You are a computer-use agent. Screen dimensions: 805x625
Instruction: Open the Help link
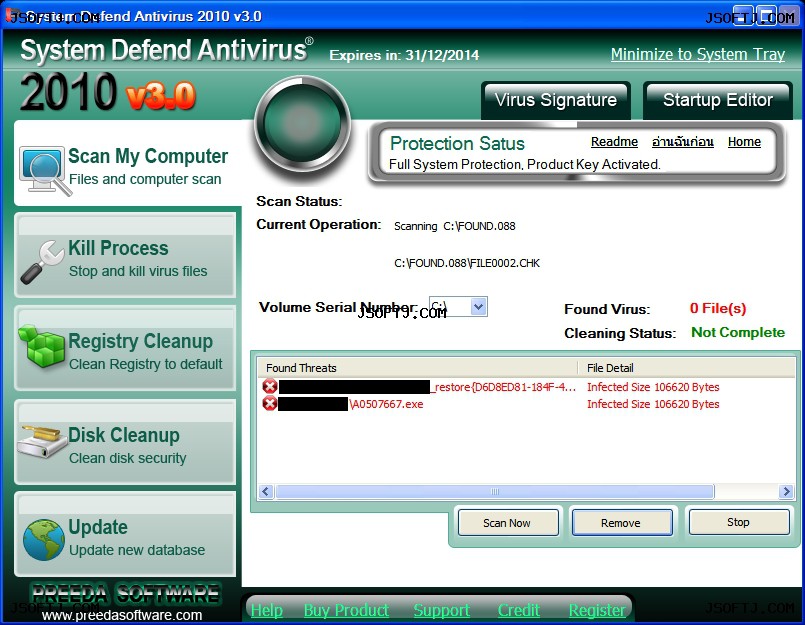click(267, 610)
